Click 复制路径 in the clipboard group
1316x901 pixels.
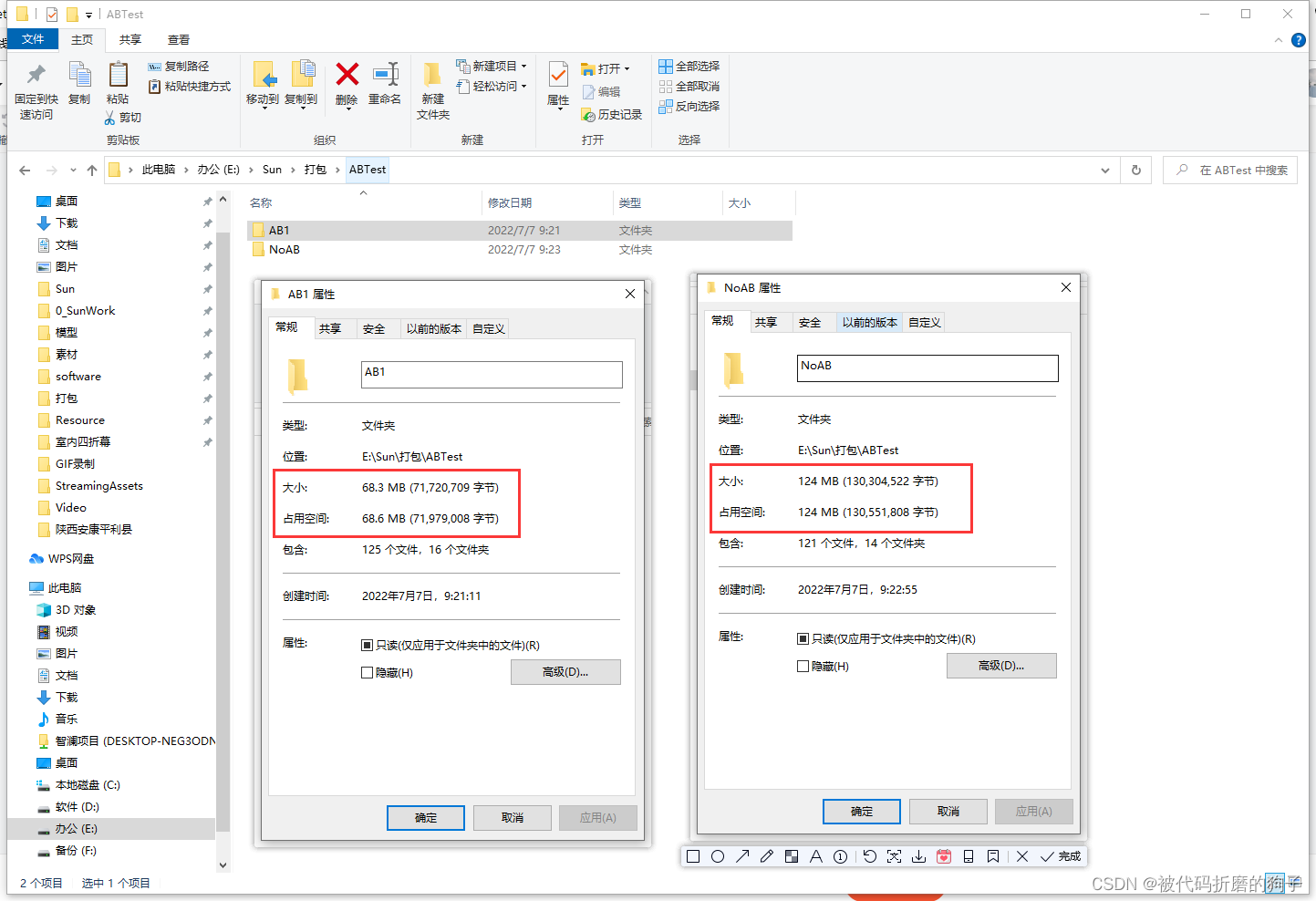[179, 67]
